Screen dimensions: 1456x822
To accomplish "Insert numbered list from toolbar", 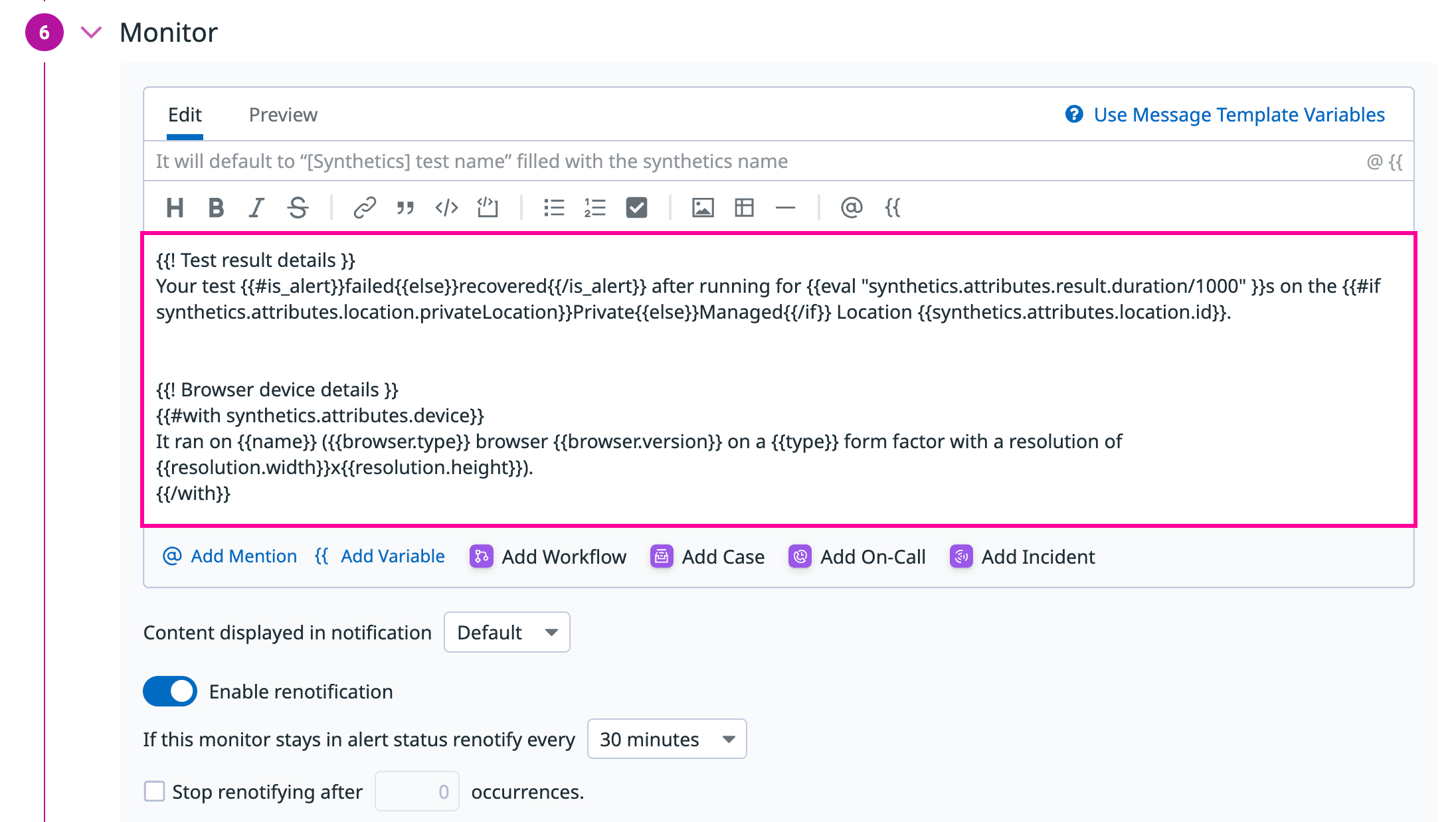I will pyautogui.click(x=595, y=208).
